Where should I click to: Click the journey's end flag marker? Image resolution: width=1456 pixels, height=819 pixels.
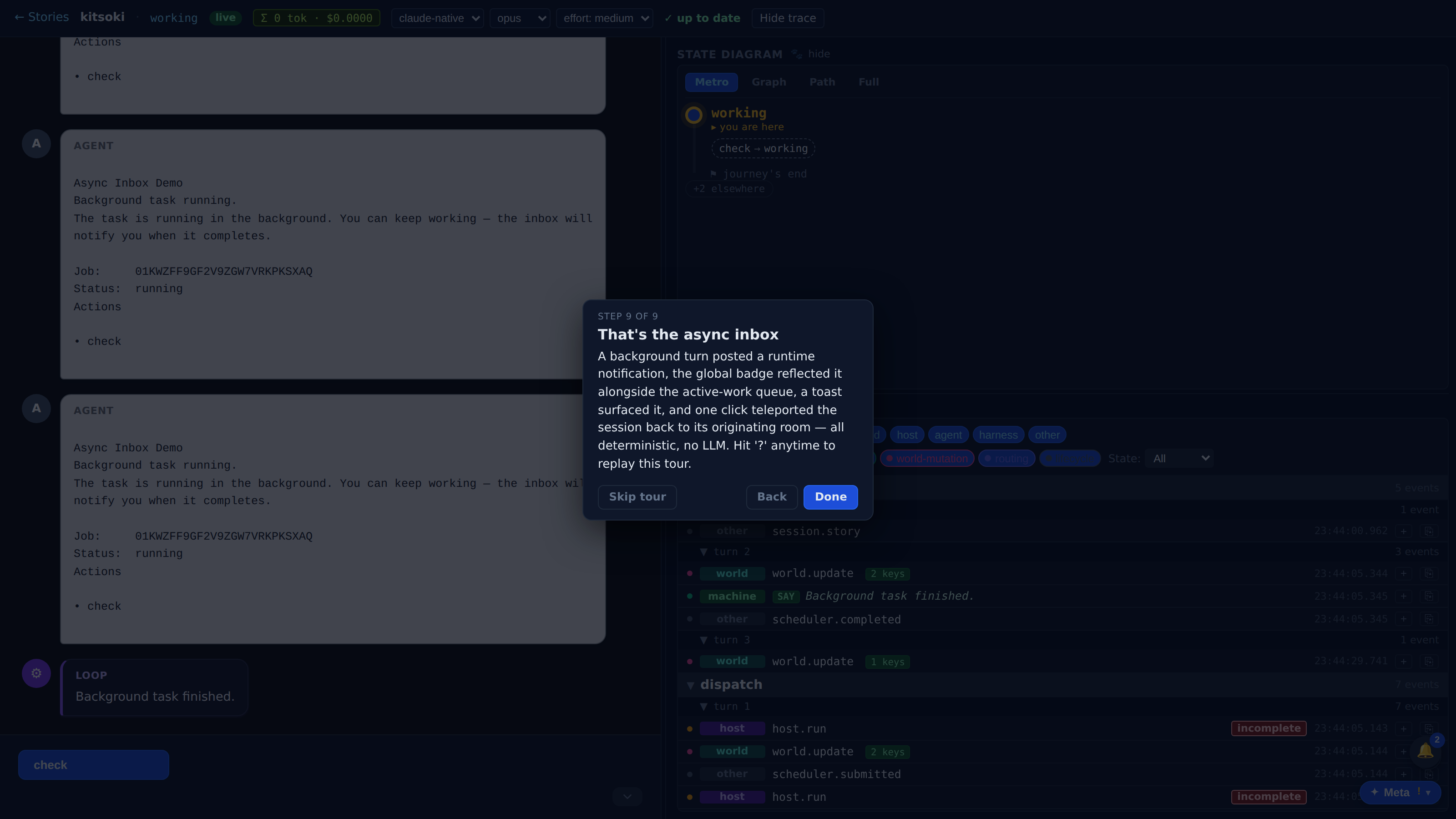pos(713,174)
